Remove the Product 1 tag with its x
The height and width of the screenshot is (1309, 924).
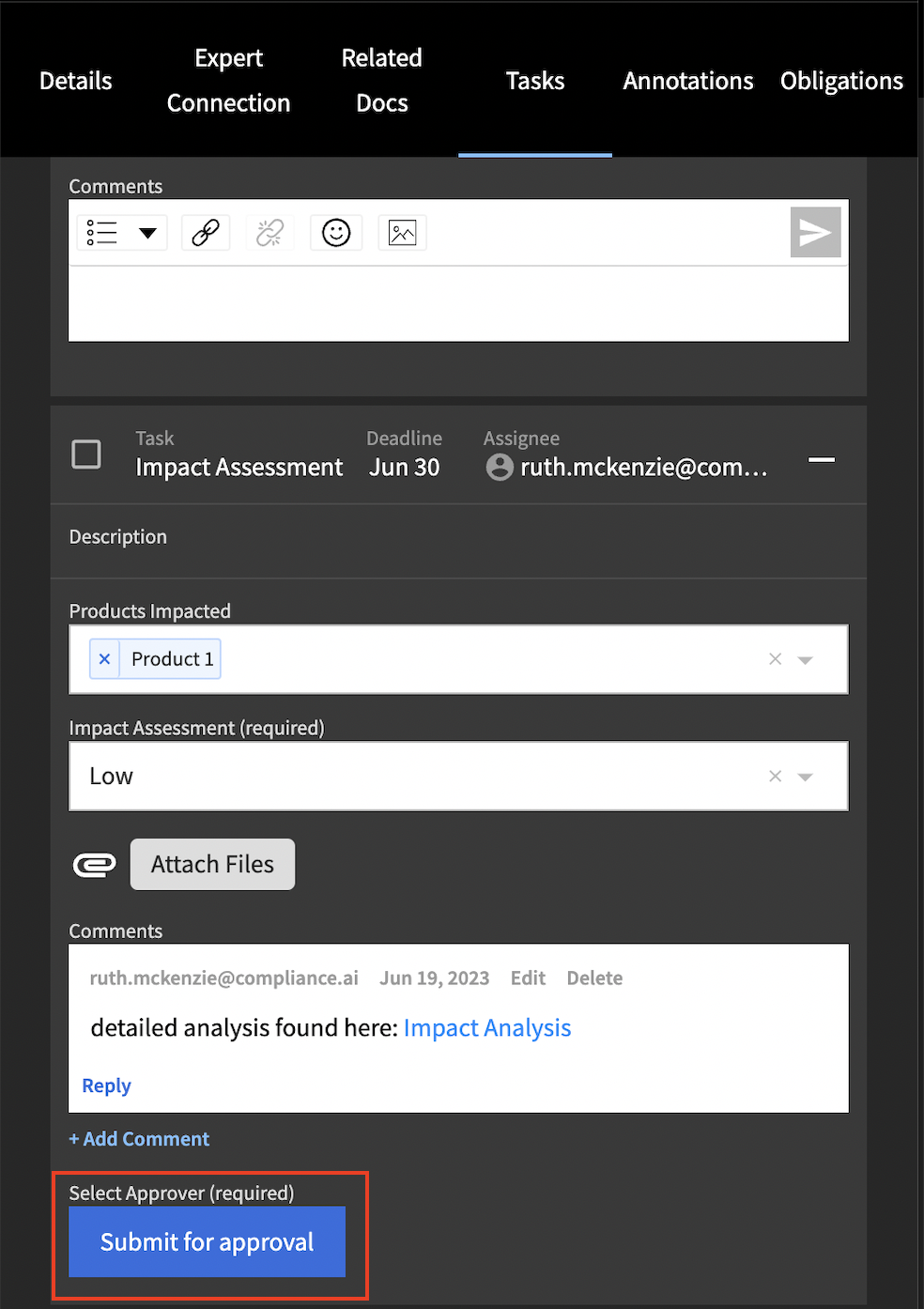(x=104, y=659)
